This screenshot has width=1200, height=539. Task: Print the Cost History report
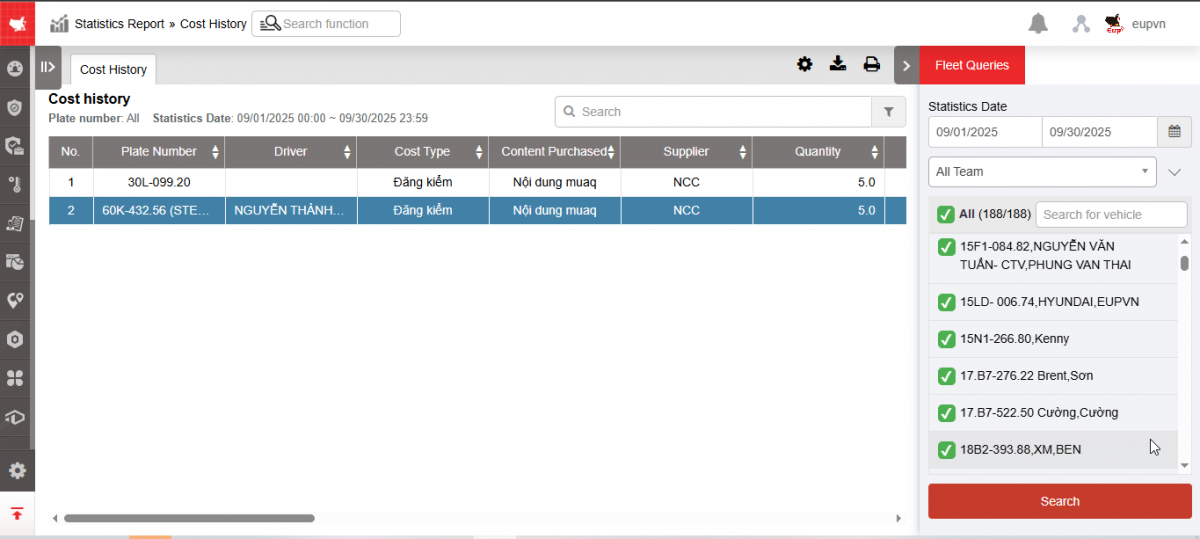pos(872,65)
